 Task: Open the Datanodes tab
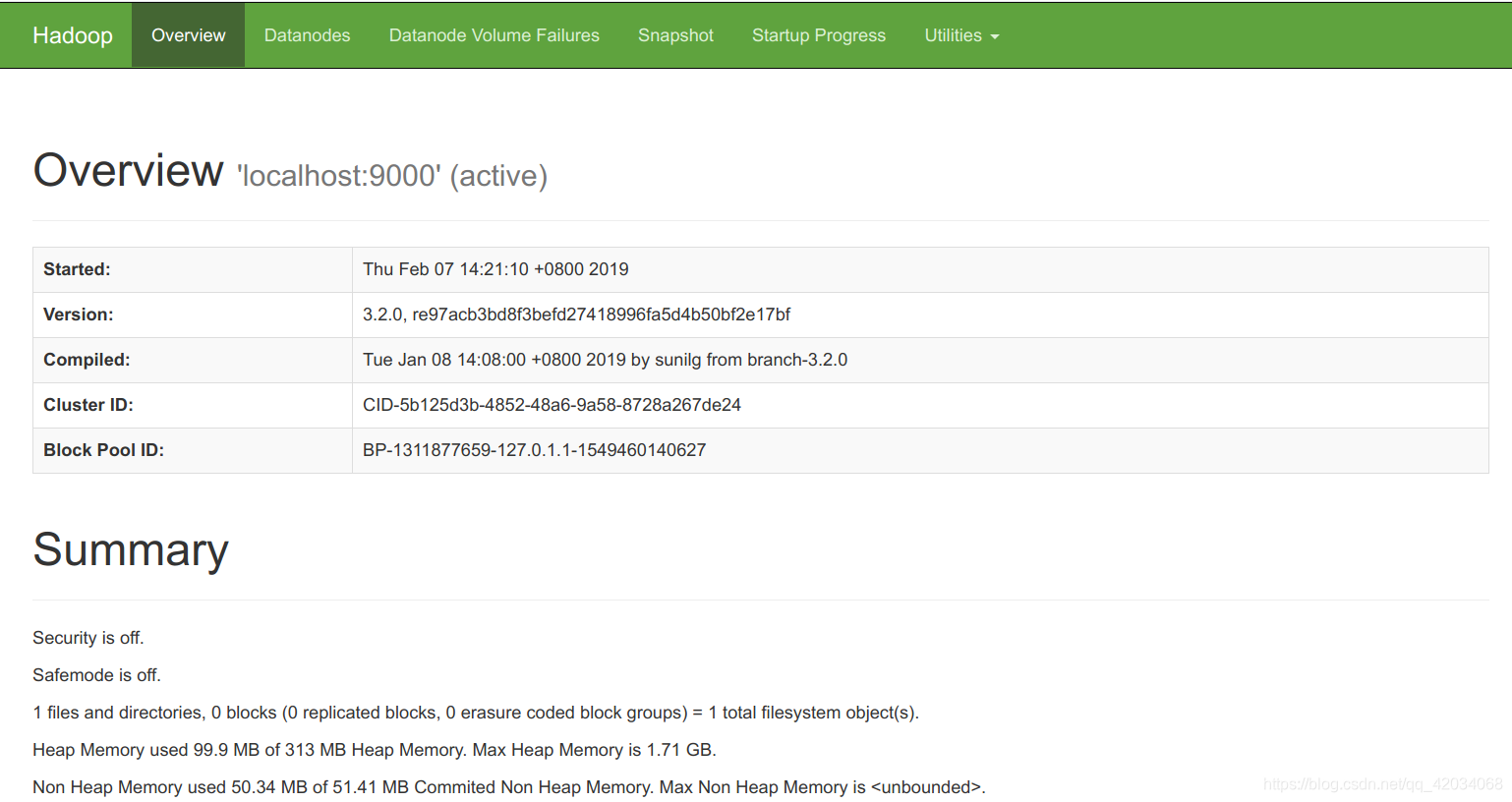[307, 35]
